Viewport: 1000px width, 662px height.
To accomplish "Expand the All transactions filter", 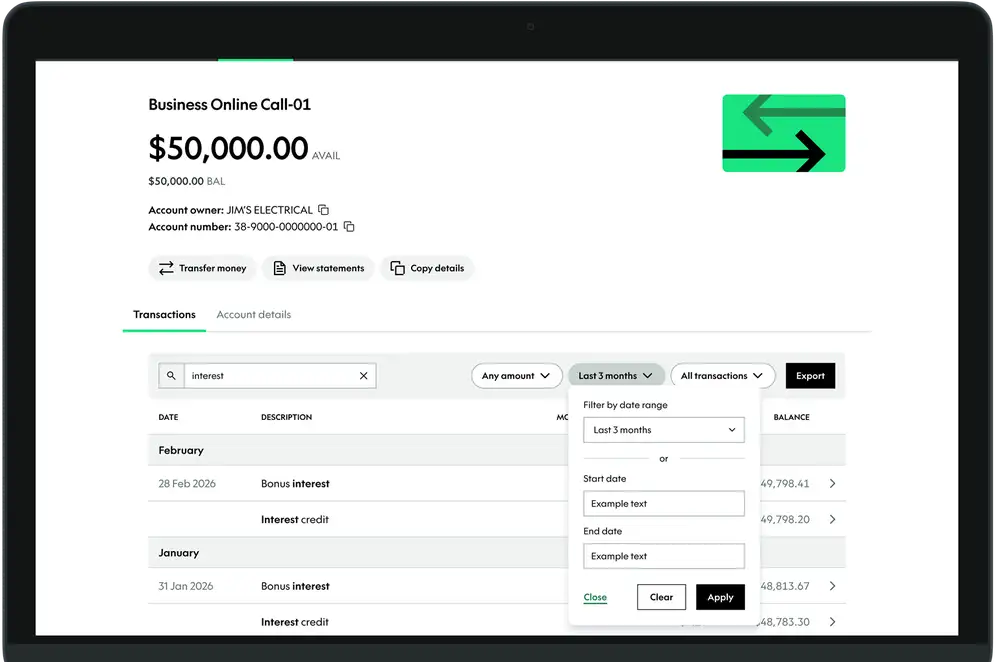I will pyautogui.click(x=723, y=376).
